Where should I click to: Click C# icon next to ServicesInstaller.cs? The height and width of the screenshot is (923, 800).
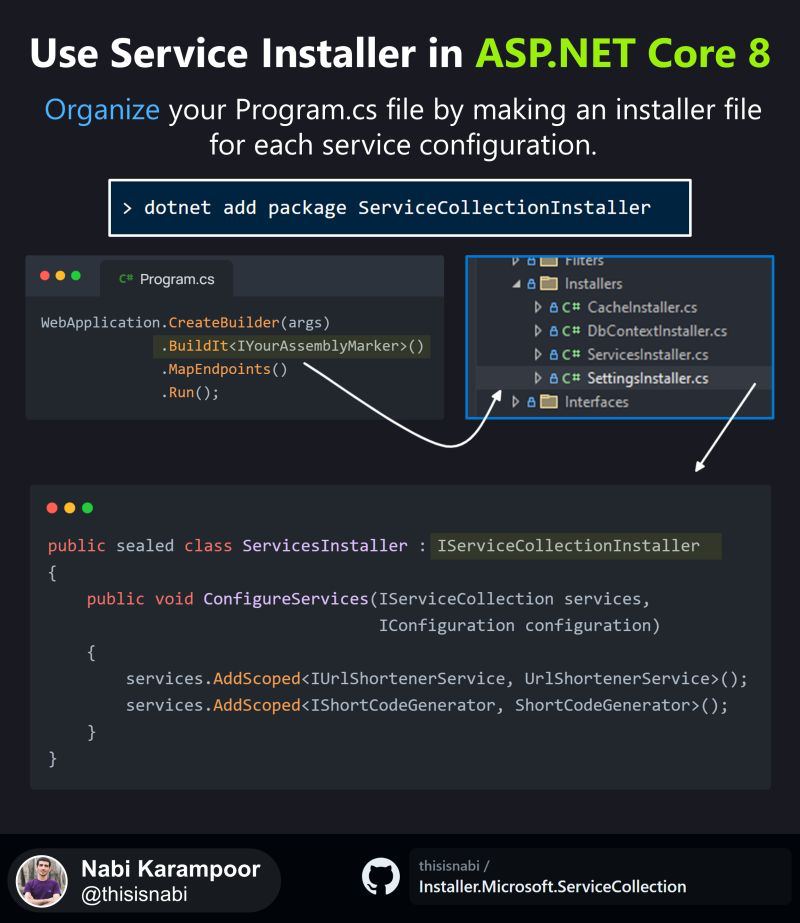571,354
